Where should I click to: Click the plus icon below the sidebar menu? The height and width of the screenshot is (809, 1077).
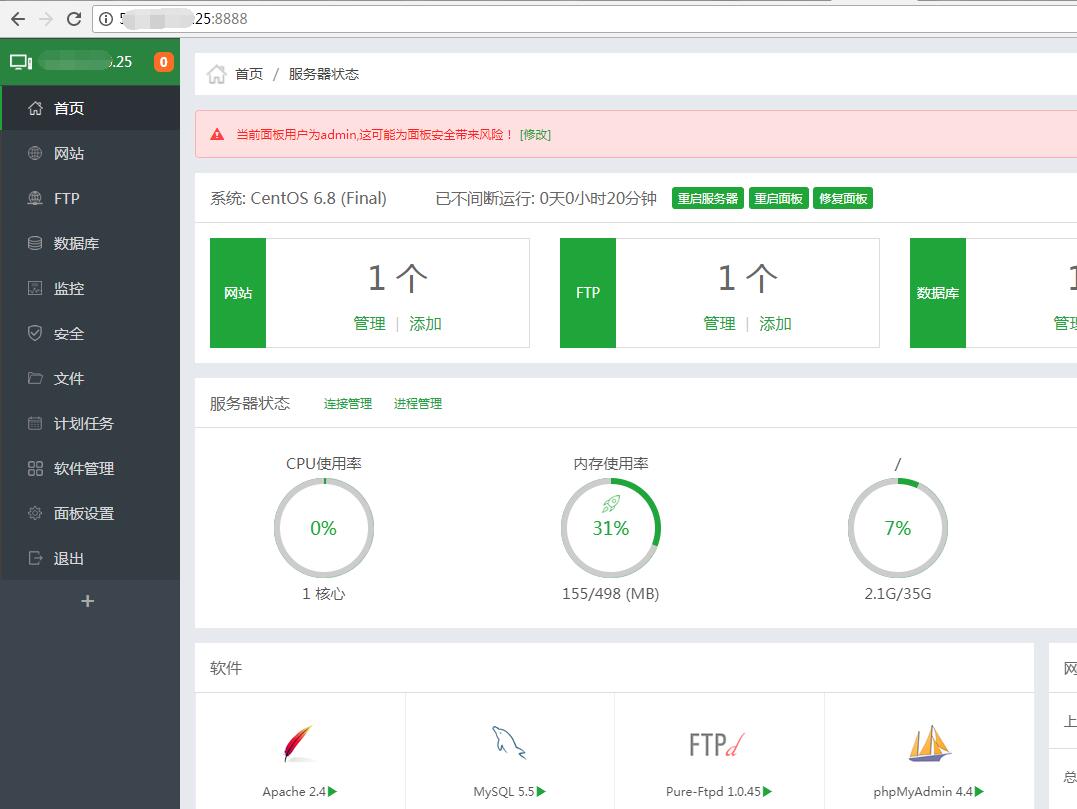(87, 602)
